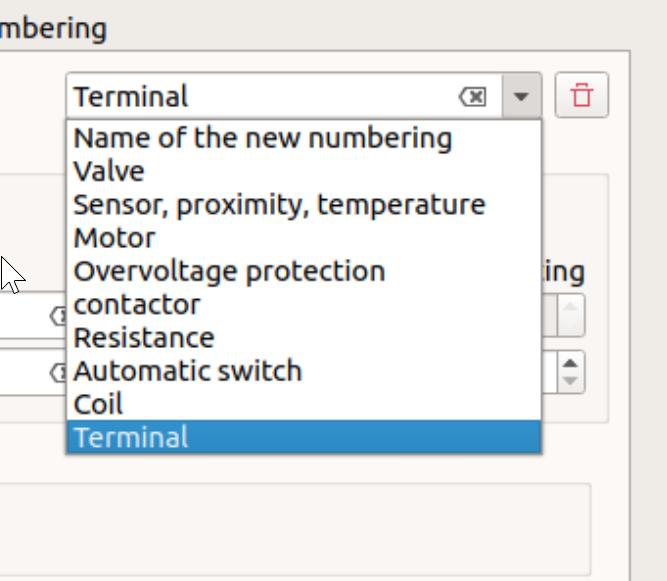Clear the upper left text field
Viewport: 667px width, 581px height.
[x=59, y=316]
